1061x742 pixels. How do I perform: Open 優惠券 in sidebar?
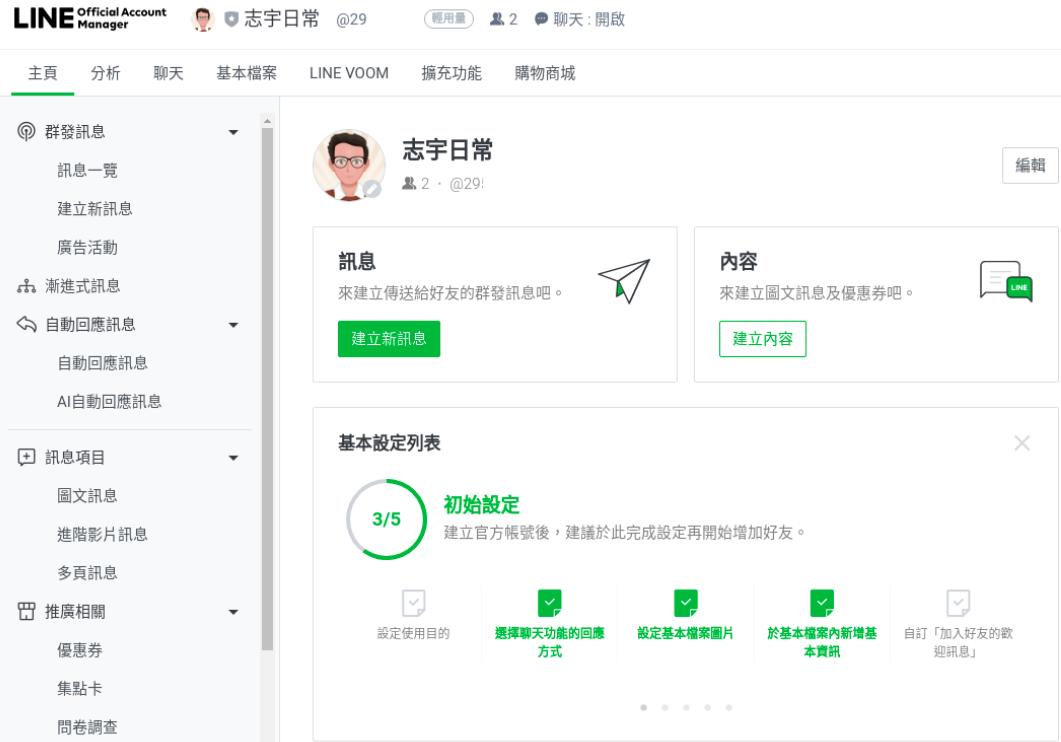(80, 650)
